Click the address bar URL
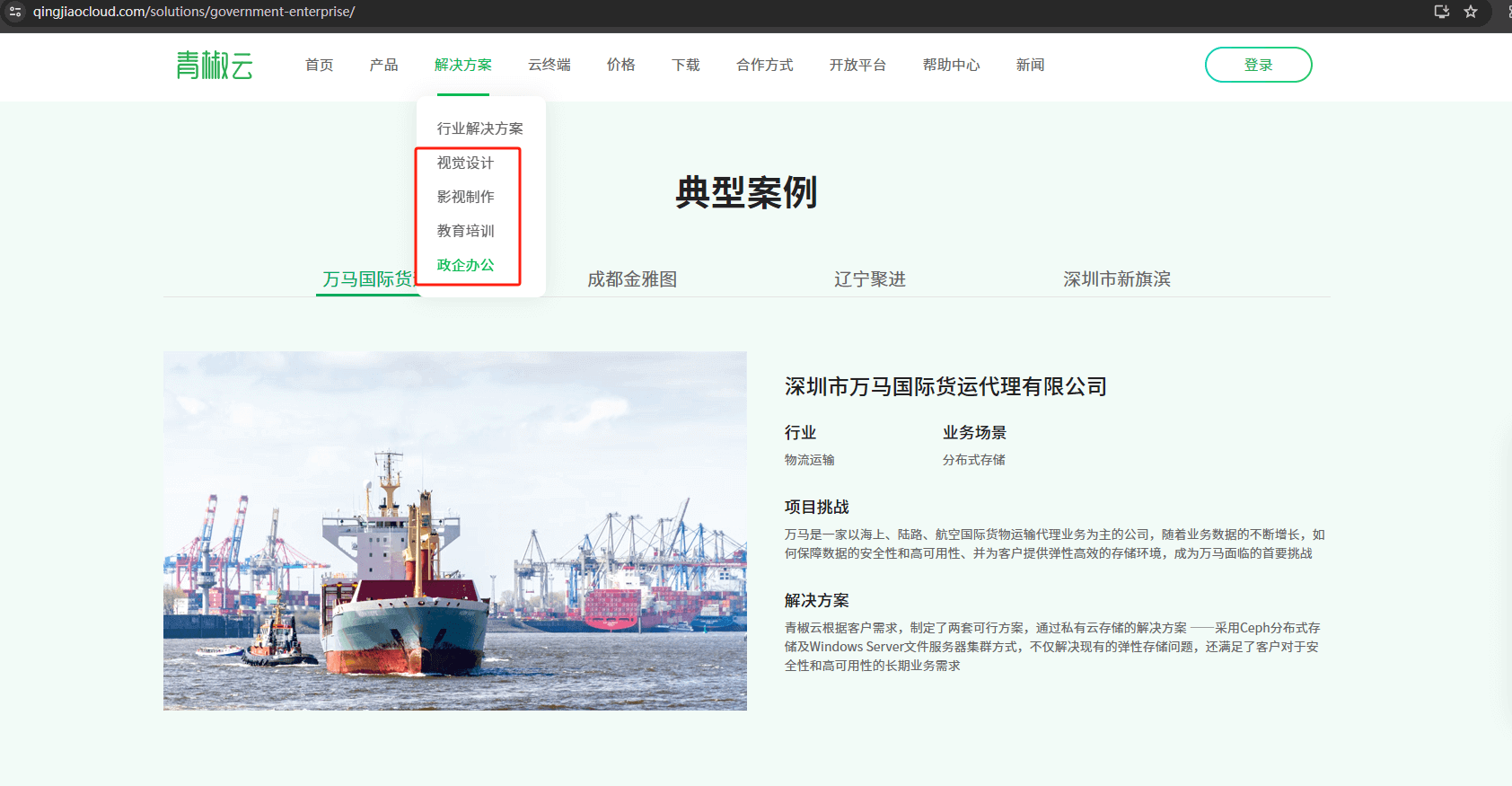1512x786 pixels. point(194,12)
